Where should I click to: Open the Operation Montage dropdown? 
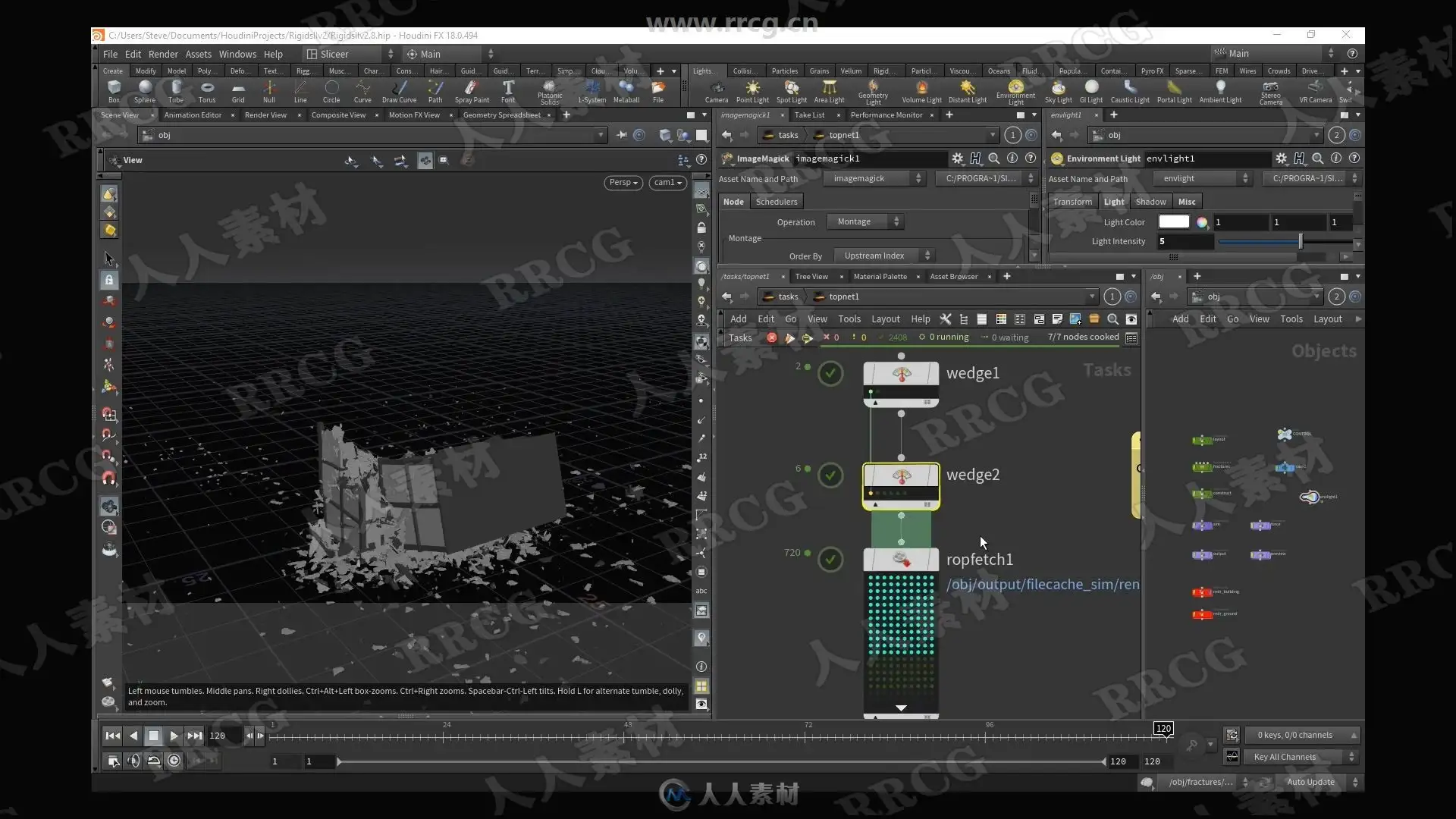click(864, 221)
